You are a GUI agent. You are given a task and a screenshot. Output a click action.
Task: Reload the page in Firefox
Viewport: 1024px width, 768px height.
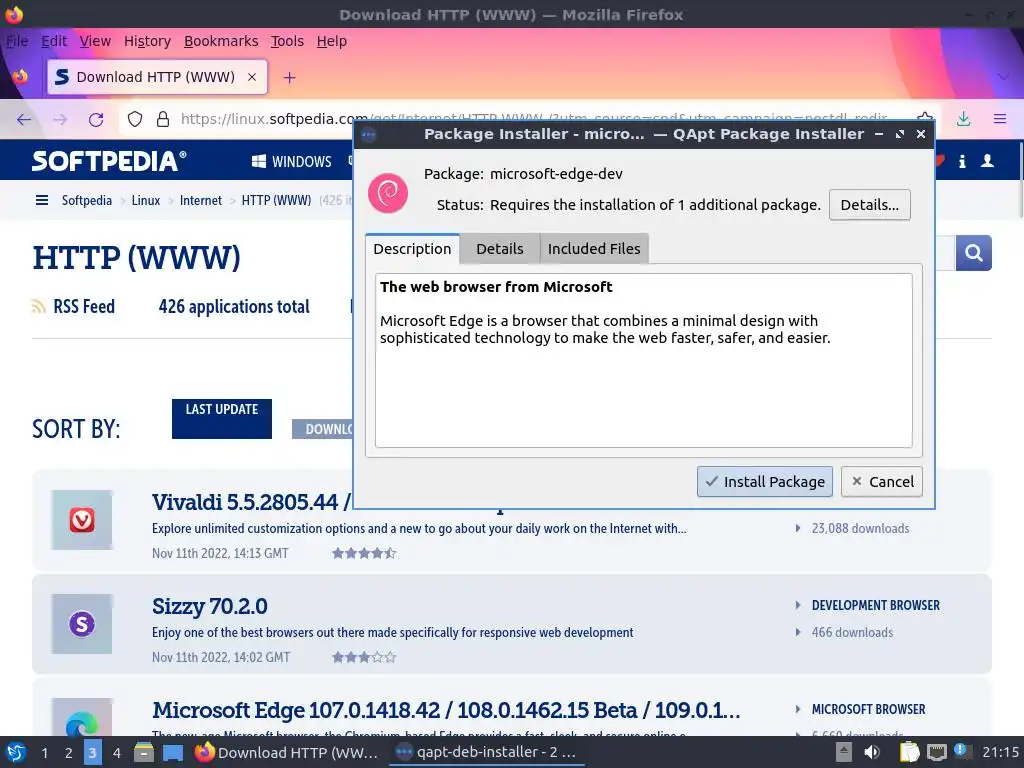point(96,120)
